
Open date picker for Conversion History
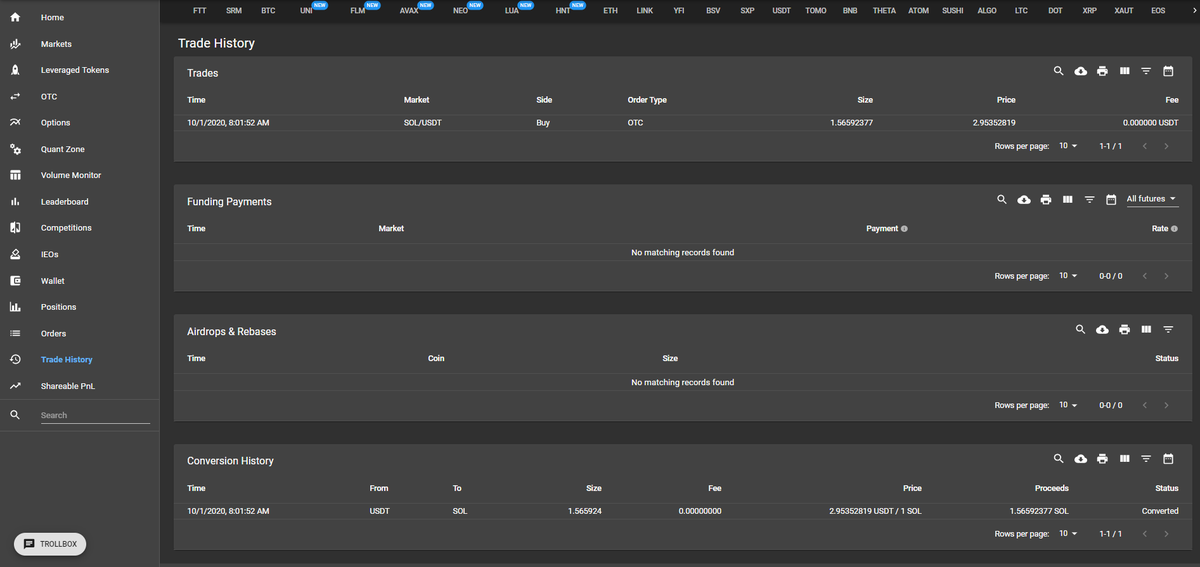[x=1168, y=458]
